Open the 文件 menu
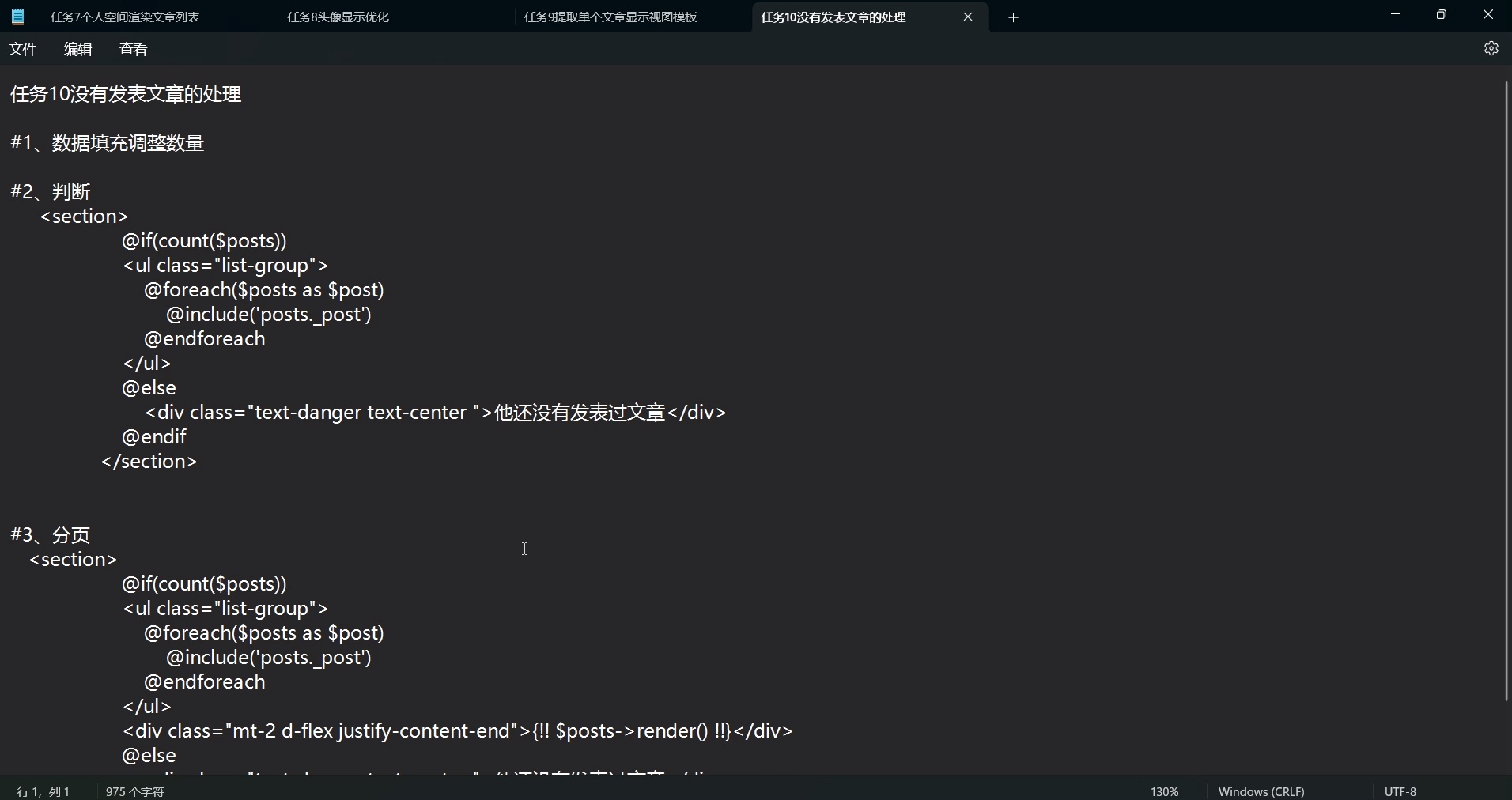The height and width of the screenshot is (800, 1512). click(23, 48)
